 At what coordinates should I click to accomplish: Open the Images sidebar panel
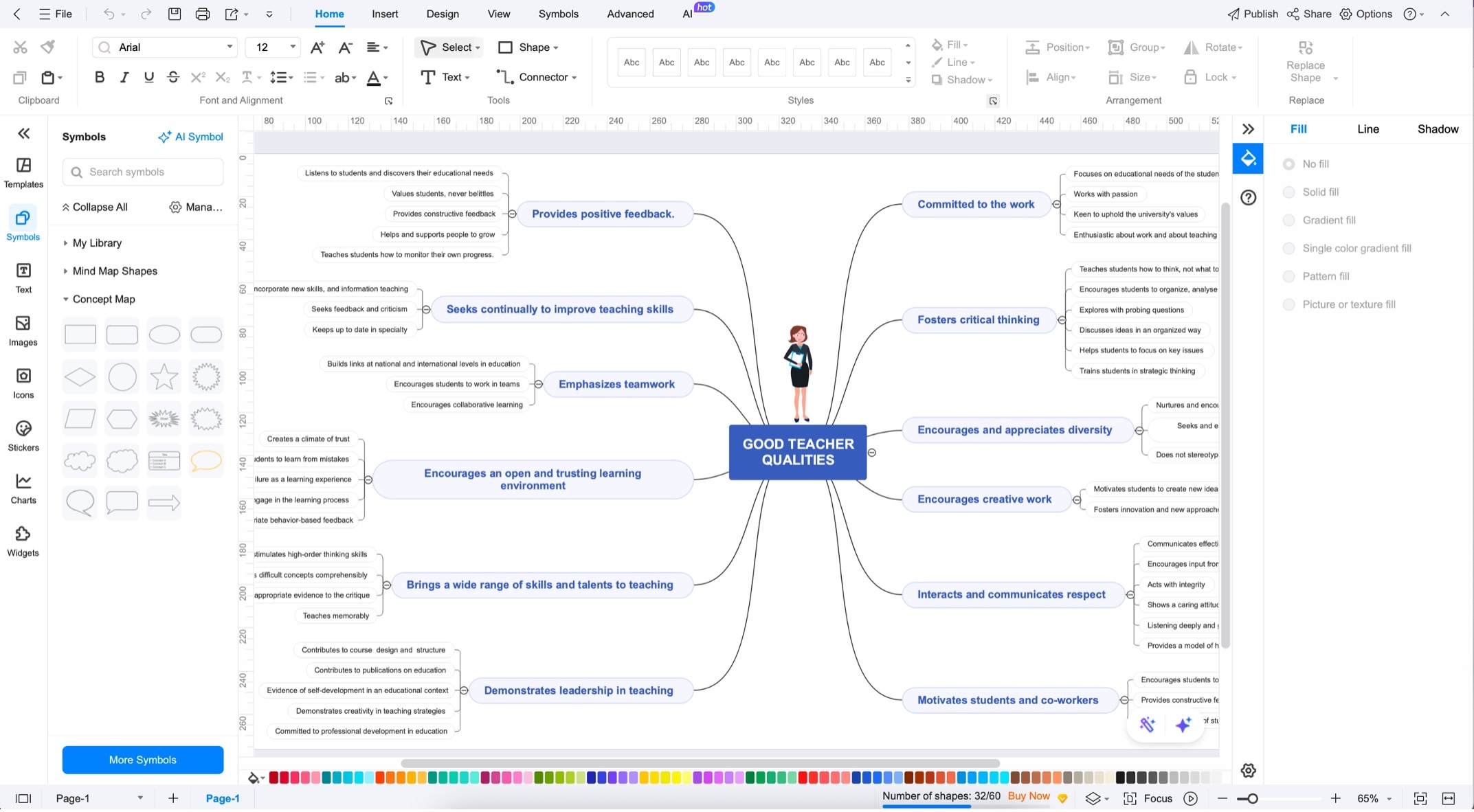[x=23, y=330]
